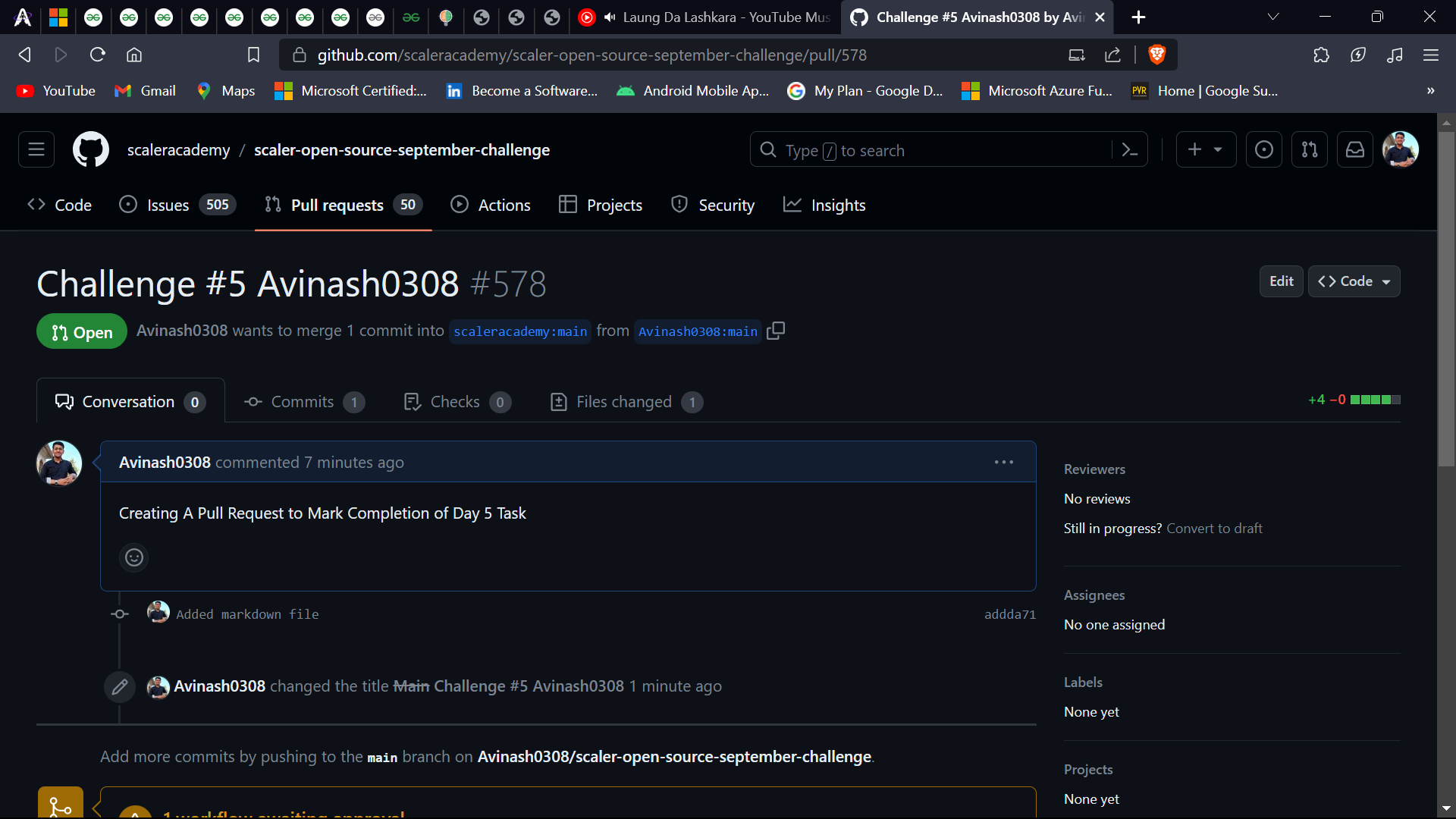
Task: Click the Edit button
Action: coord(1281,281)
